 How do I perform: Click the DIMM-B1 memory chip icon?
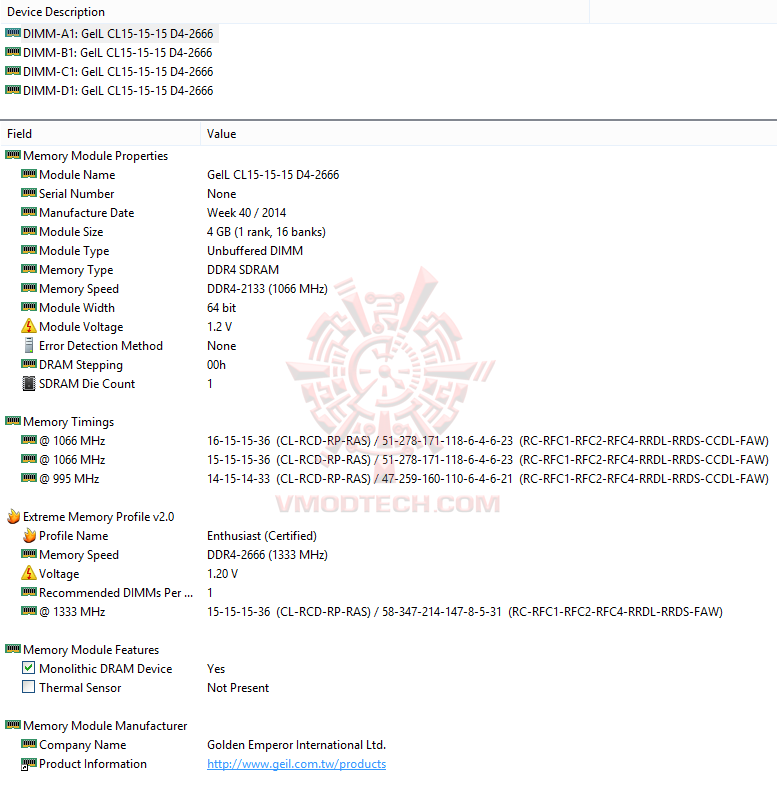pos(13,52)
